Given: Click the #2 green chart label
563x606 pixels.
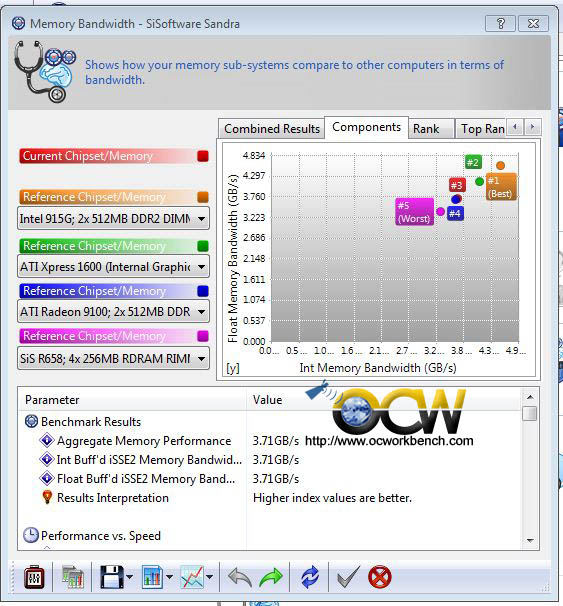Looking at the screenshot, I should click(473, 162).
